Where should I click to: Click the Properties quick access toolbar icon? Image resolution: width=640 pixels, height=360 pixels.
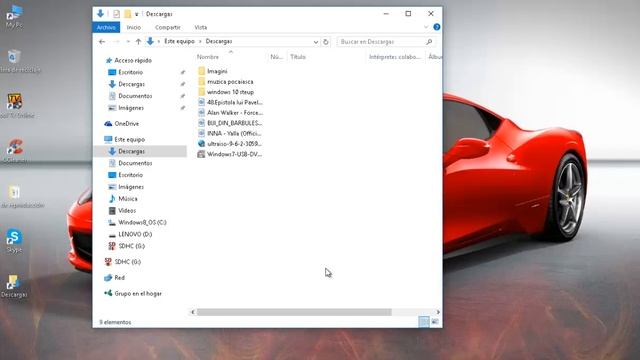click(x=116, y=14)
